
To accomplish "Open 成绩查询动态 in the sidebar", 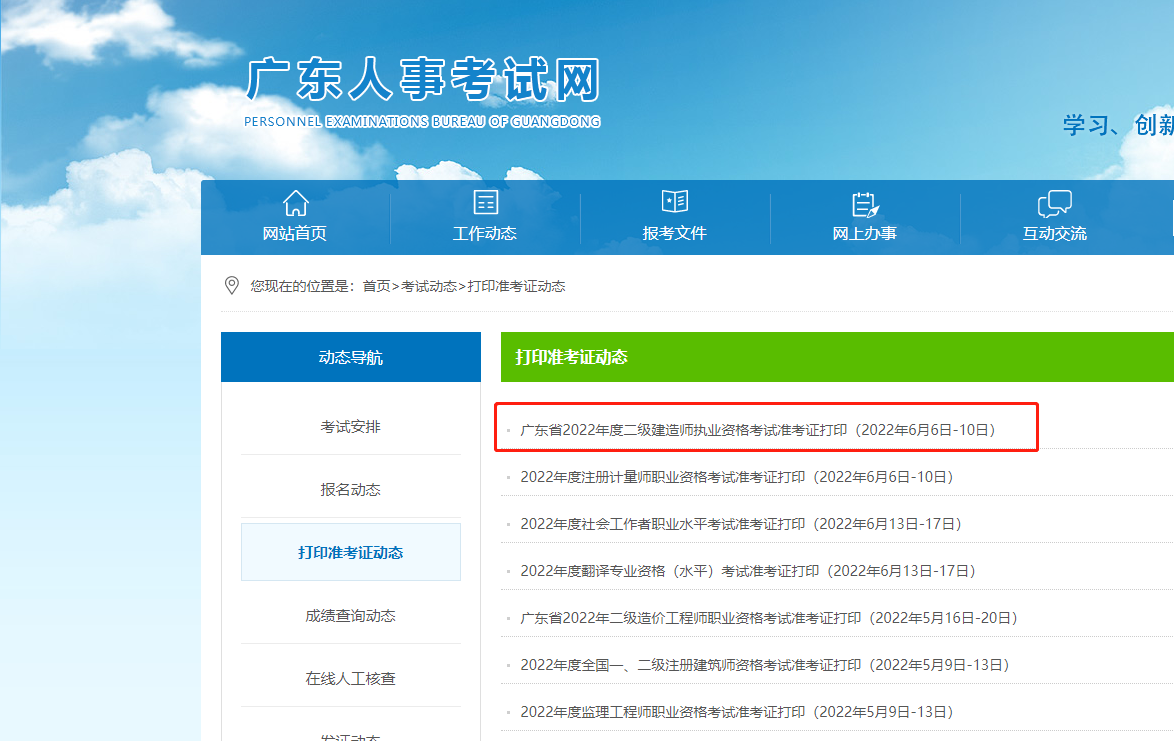I will pos(350,616).
